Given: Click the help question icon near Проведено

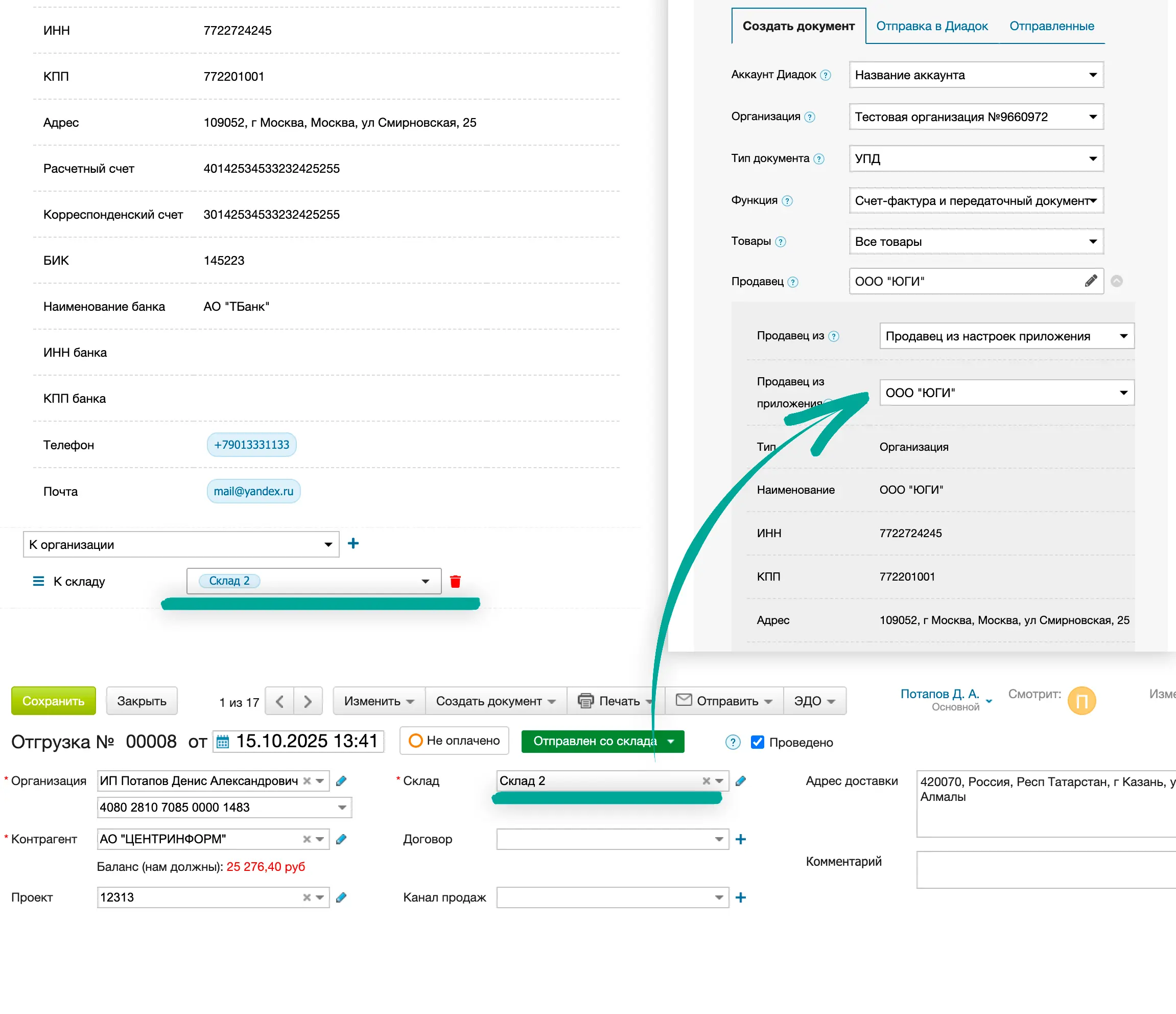Looking at the screenshot, I should [x=733, y=742].
